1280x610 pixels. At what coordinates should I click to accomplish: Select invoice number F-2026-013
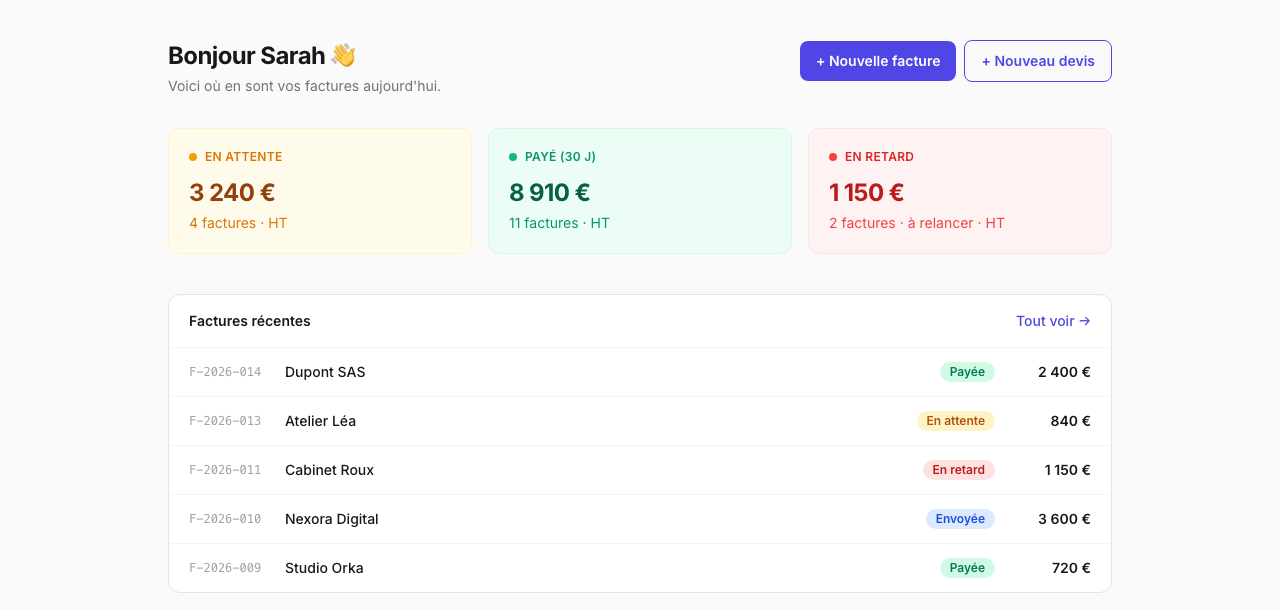pyautogui.click(x=225, y=421)
